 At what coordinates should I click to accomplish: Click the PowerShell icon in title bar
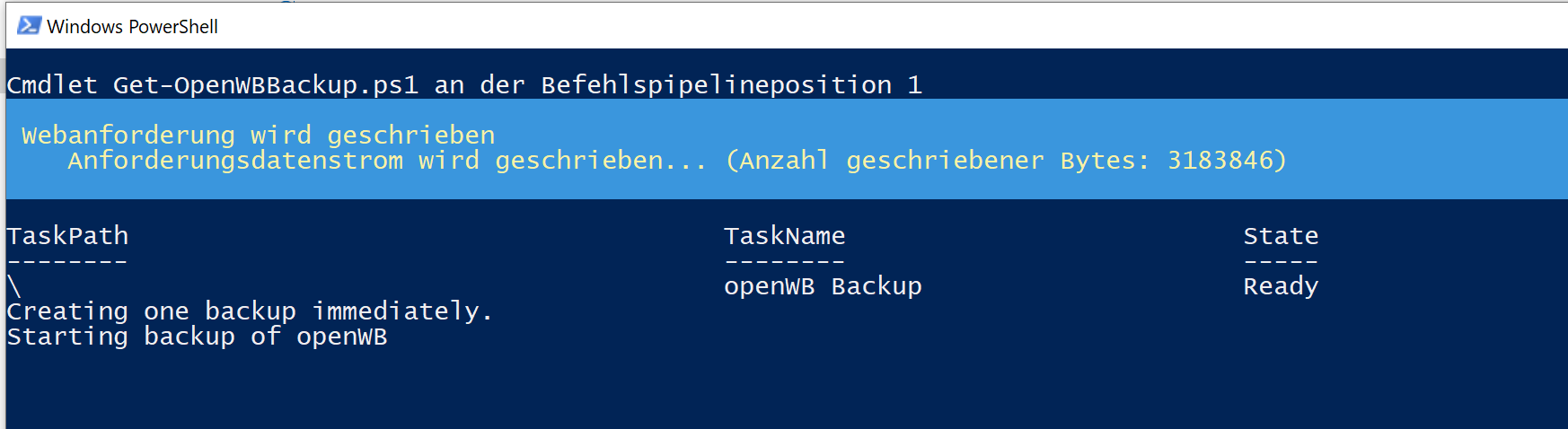click(29, 26)
